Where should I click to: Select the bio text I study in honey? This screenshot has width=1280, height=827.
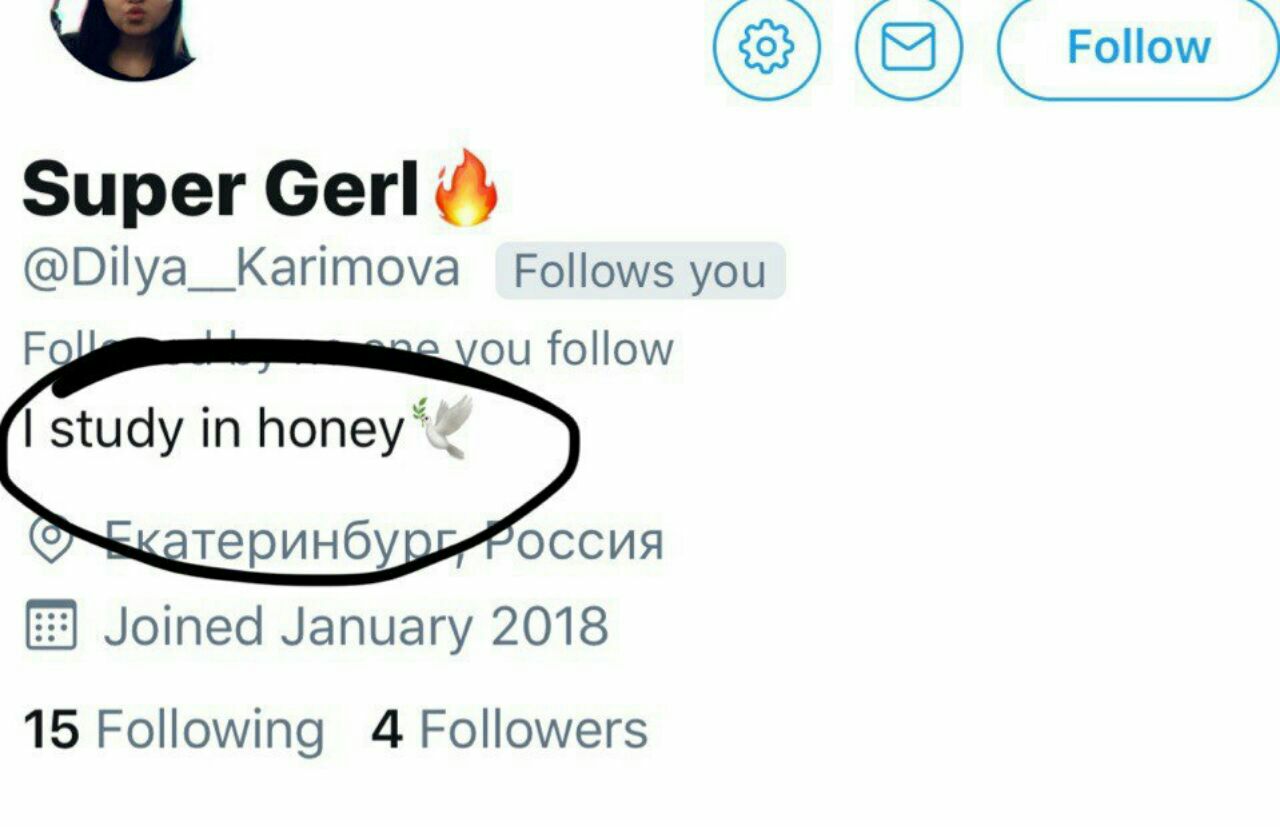[x=213, y=430]
